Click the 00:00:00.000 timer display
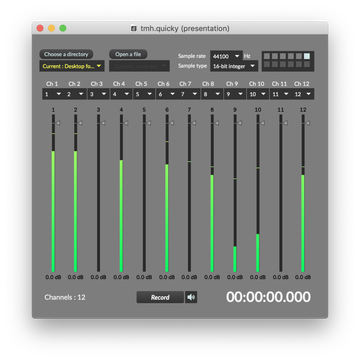Screen dimensions: 360x361 pyautogui.click(x=268, y=297)
